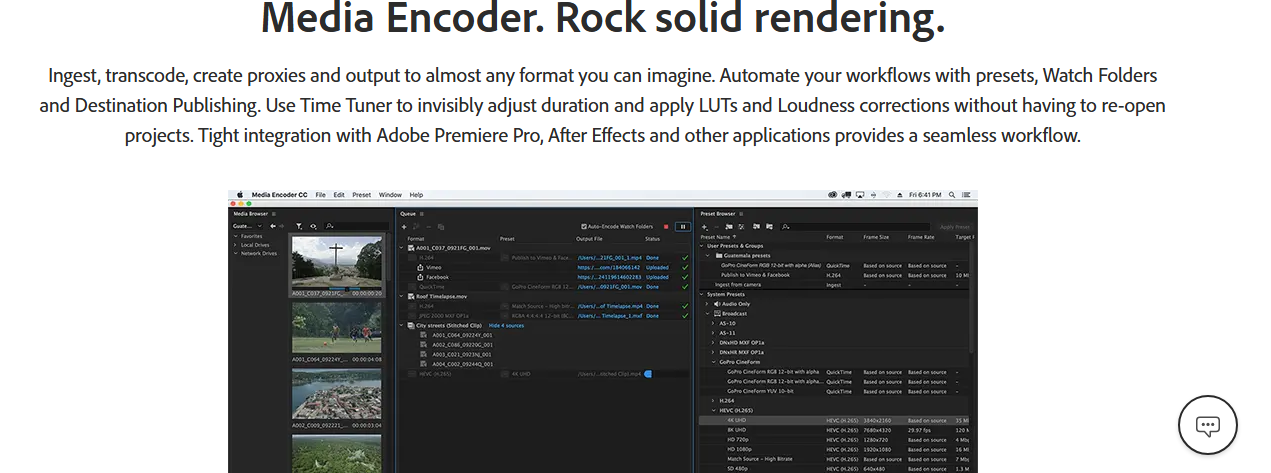
Task: Click New Preset Group icon
Action: 729,227
